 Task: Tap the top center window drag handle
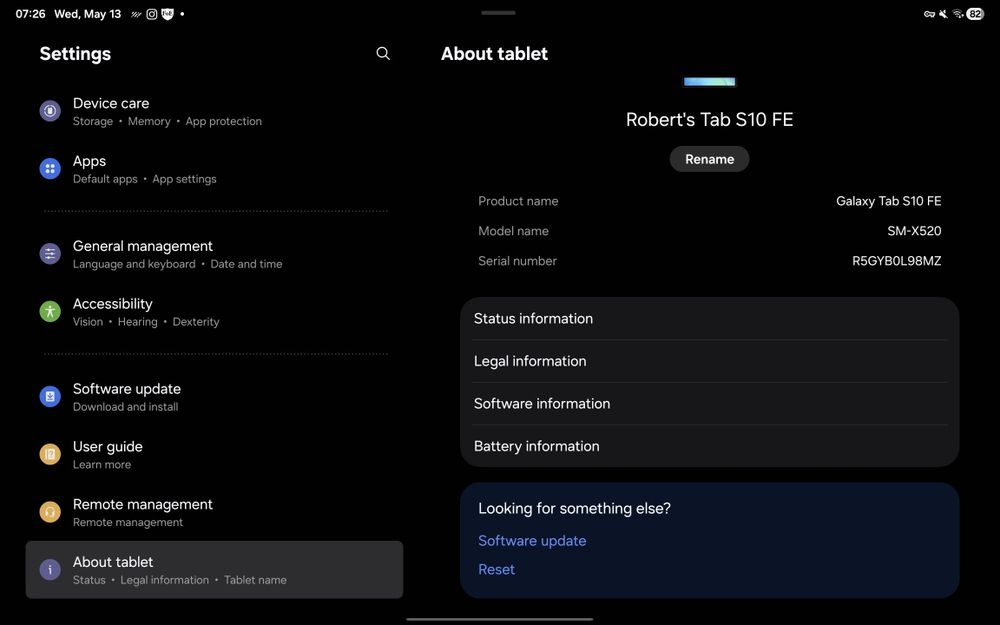[499, 13]
